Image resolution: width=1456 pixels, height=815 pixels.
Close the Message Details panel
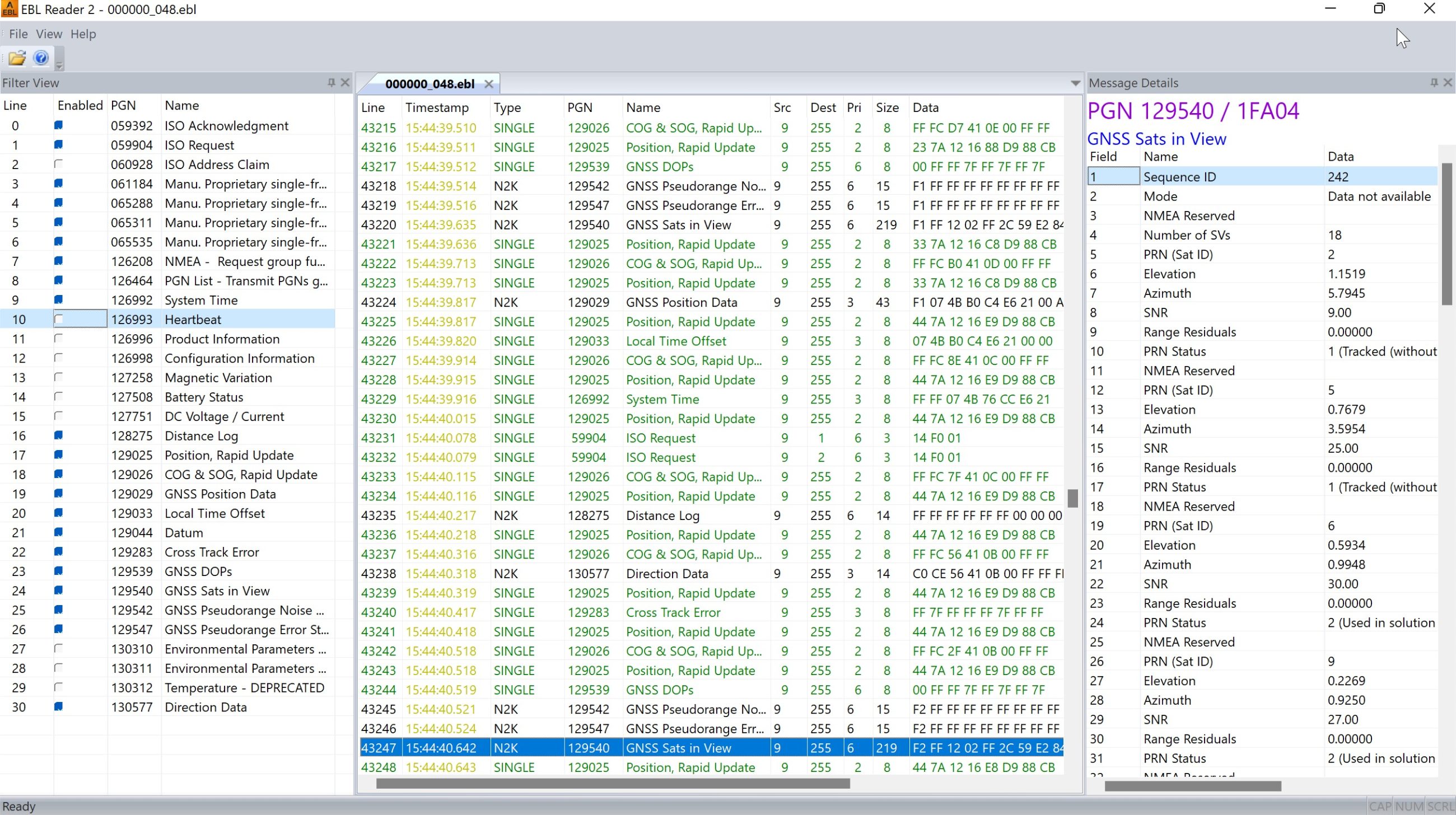1448,82
